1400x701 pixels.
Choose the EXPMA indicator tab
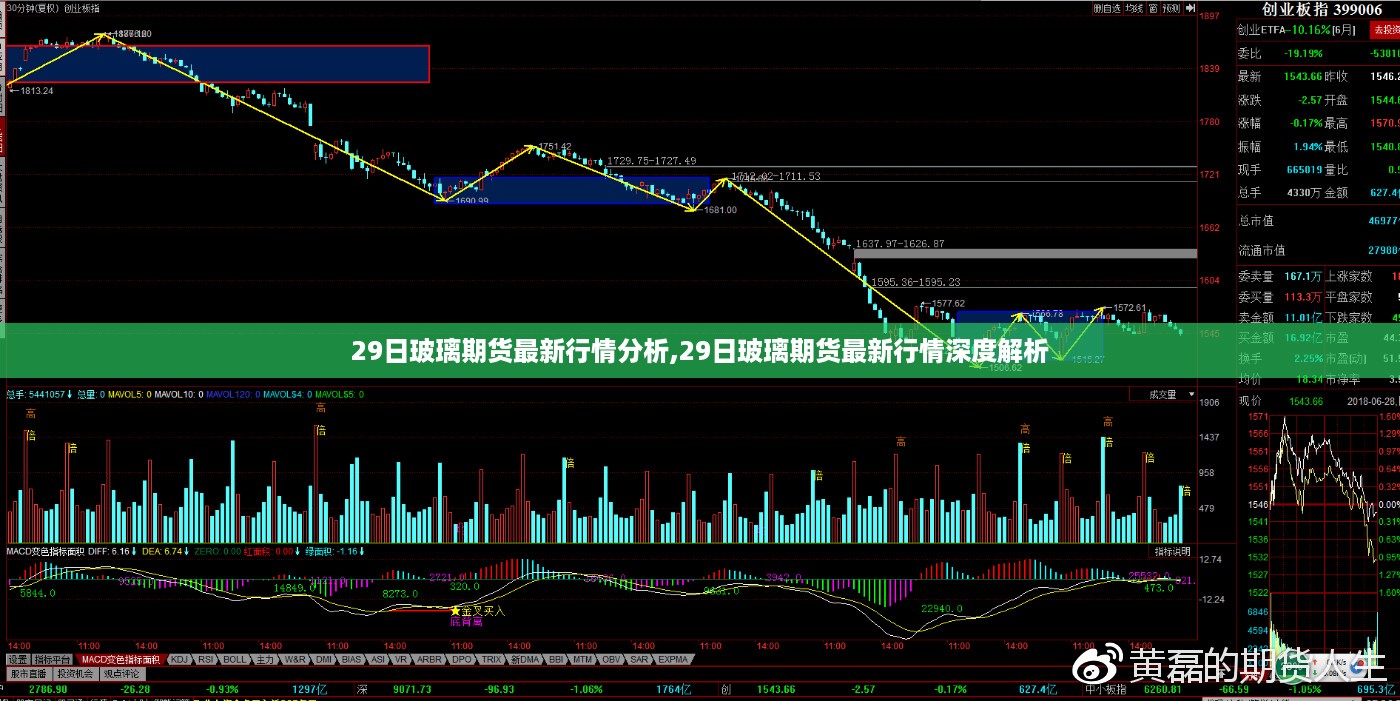673,660
